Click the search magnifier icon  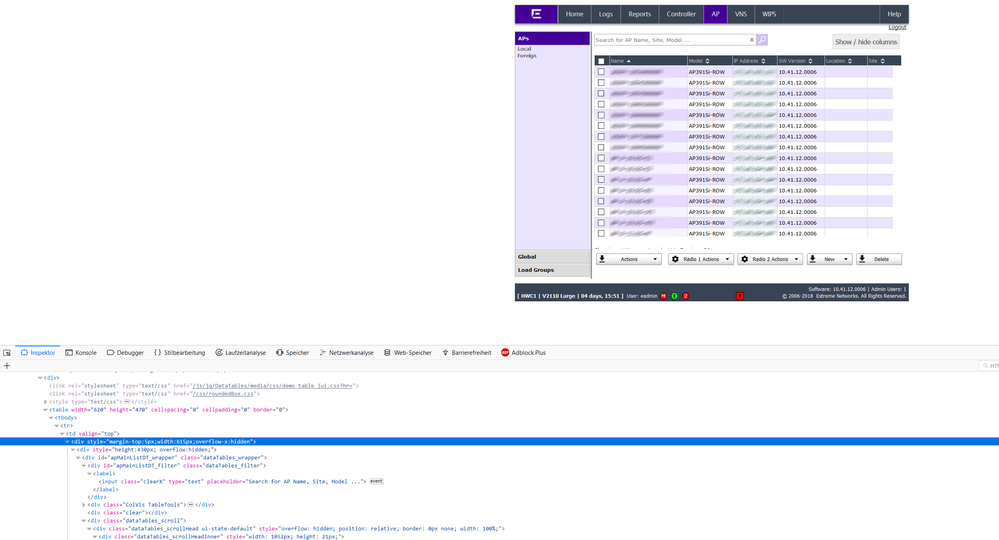pyautogui.click(x=762, y=40)
